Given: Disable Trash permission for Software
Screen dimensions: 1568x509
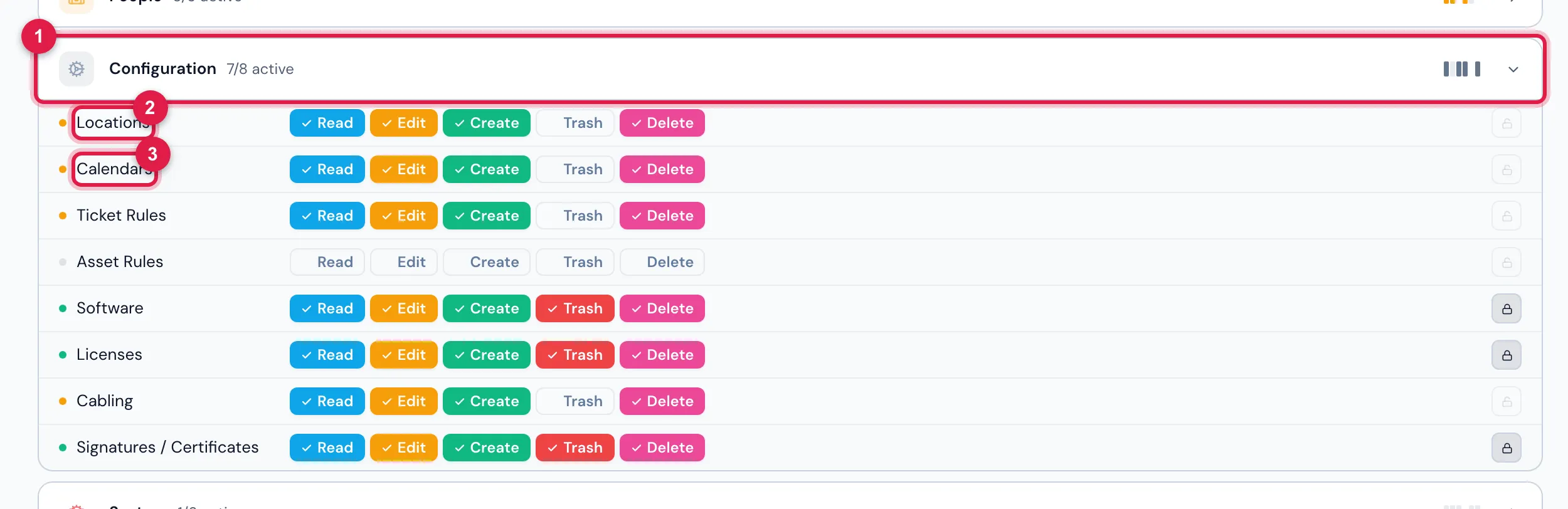Looking at the screenshot, I should pos(575,308).
